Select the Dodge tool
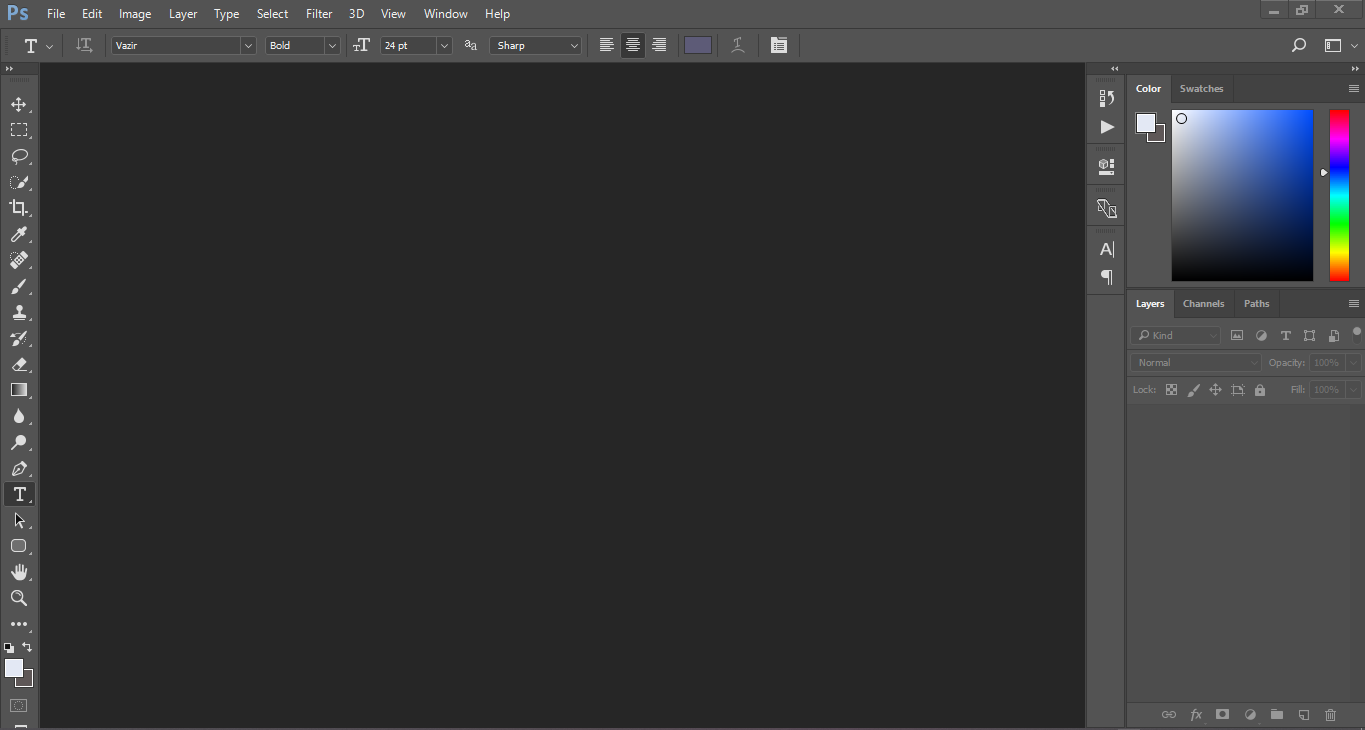Screen dimensions: 1365x730 (18, 442)
